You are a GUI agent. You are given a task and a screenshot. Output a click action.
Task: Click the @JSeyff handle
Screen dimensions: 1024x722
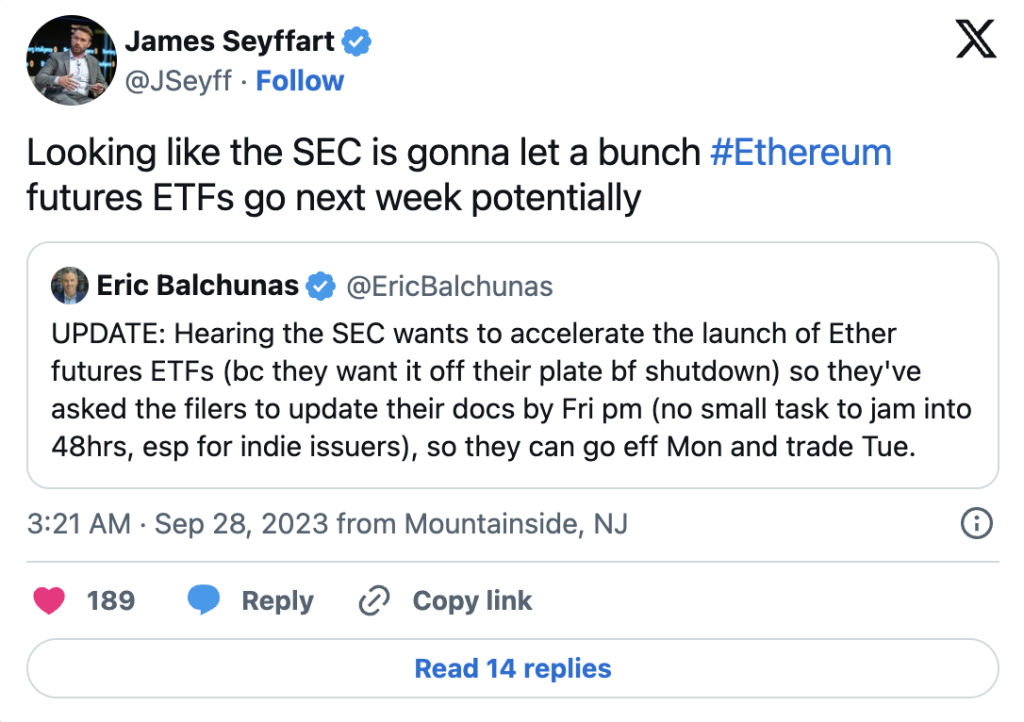tap(181, 81)
